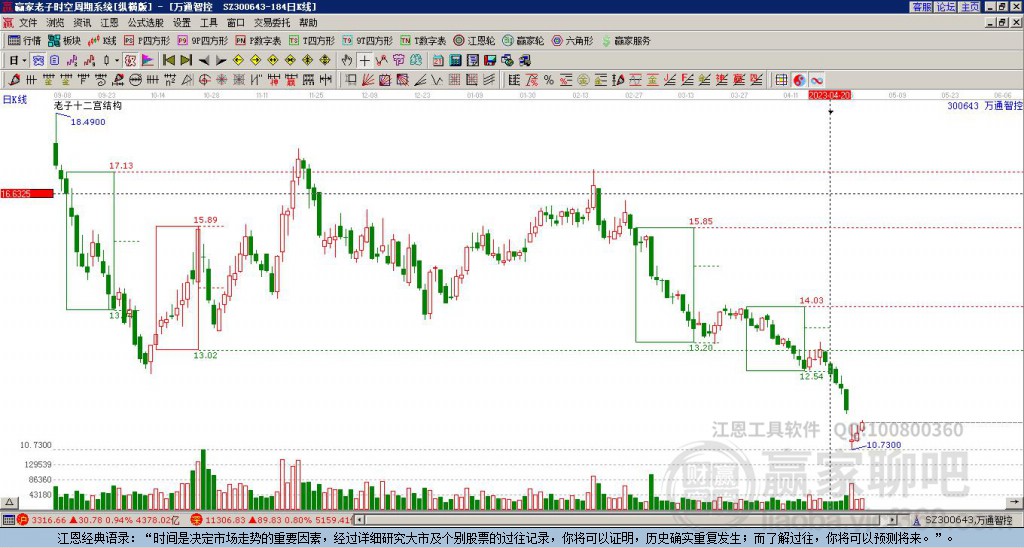Open the 浏览 menu
The image size is (1024, 548).
[x=56, y=23]
